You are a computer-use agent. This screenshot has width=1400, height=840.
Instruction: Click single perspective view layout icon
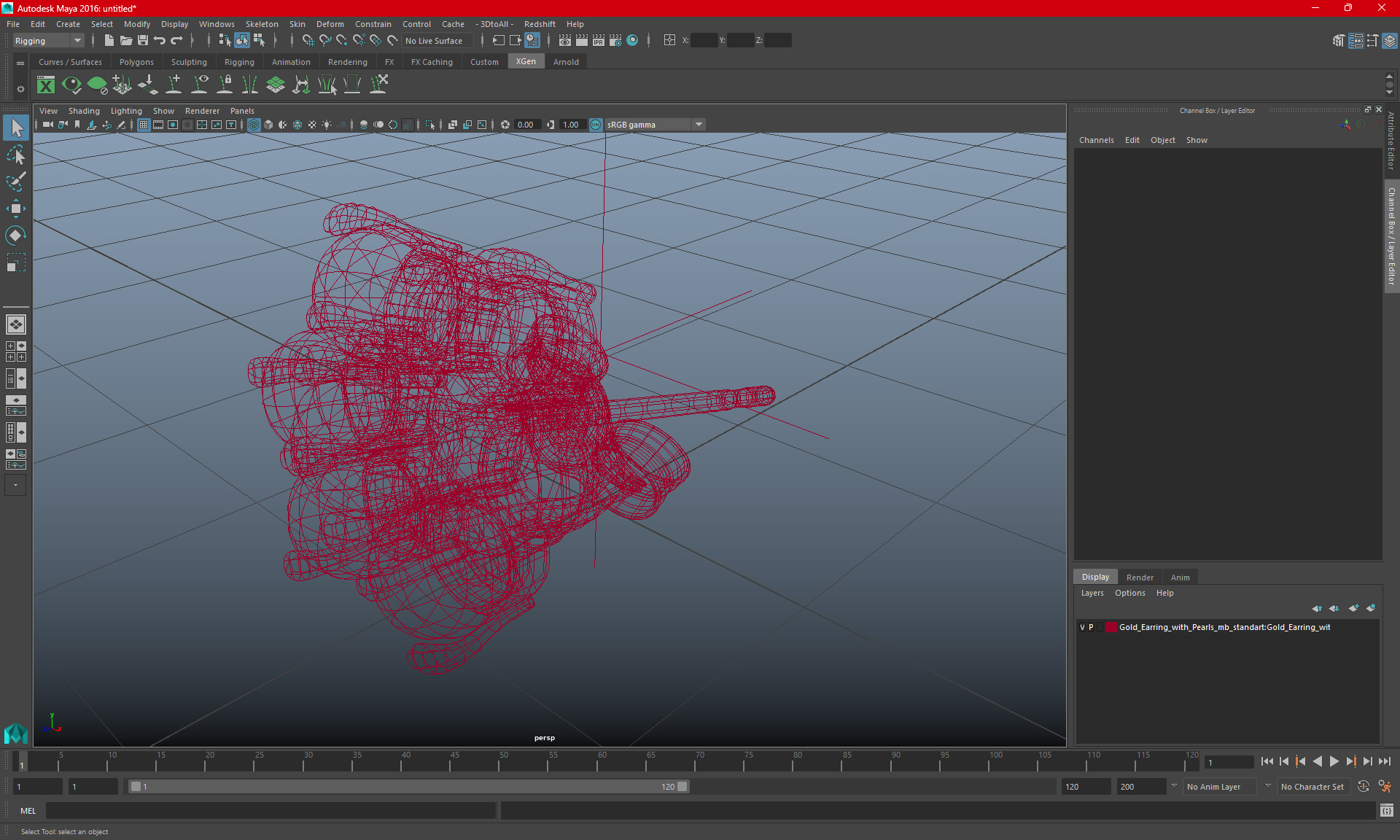point(15,324)
